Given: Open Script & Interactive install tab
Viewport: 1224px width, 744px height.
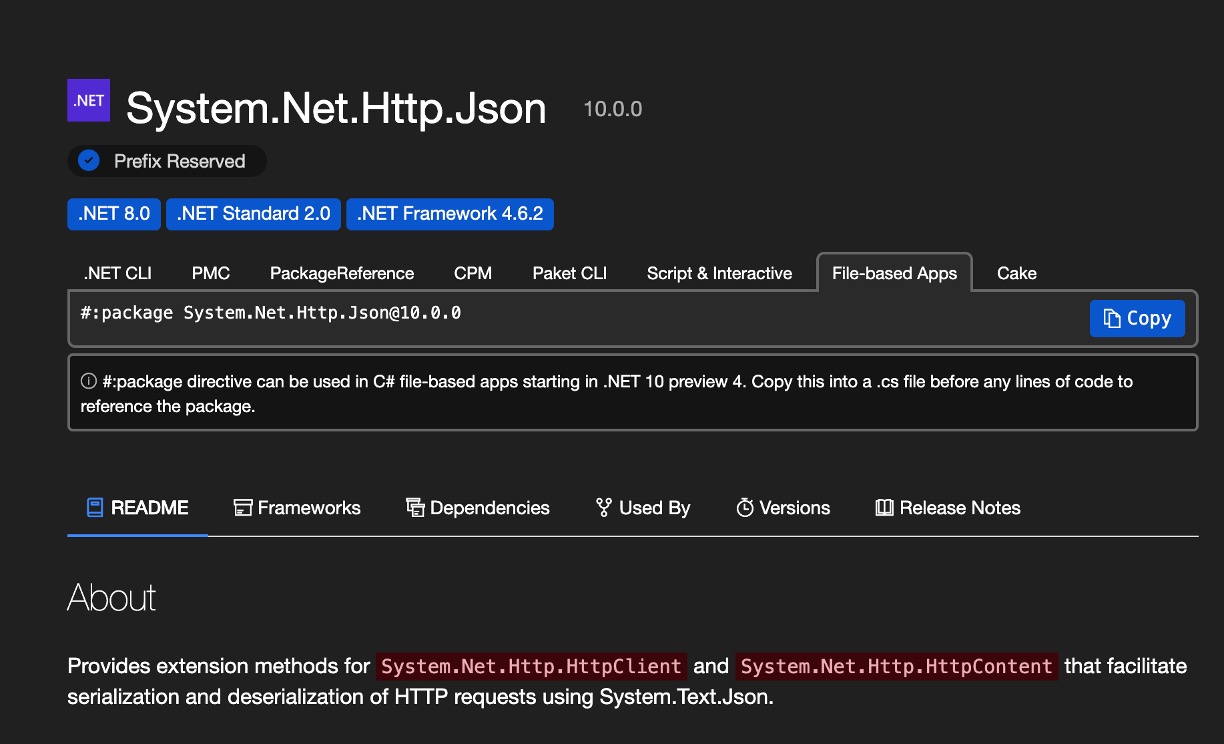Looking at the screenshot, I should pyautogui.click(x=719, y=273).
